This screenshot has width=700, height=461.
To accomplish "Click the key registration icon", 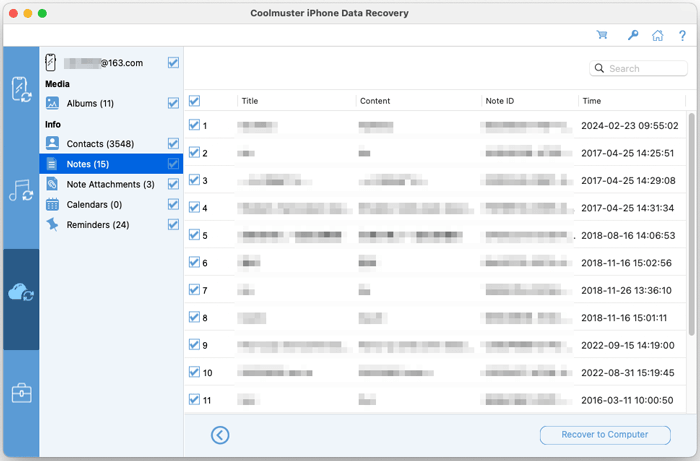I will (631, 35).
